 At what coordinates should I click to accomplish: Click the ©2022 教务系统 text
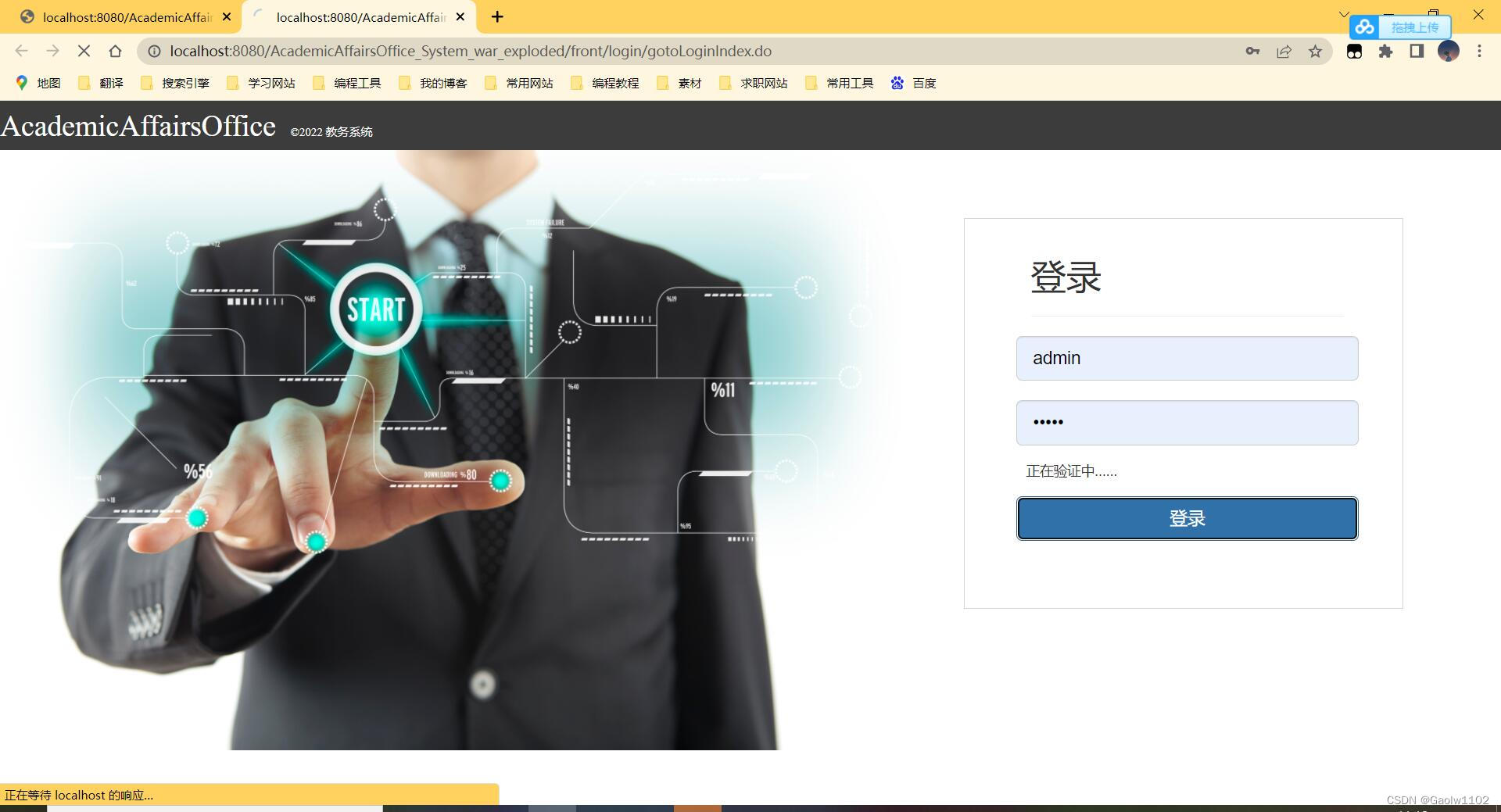click(x=331, y=132)
